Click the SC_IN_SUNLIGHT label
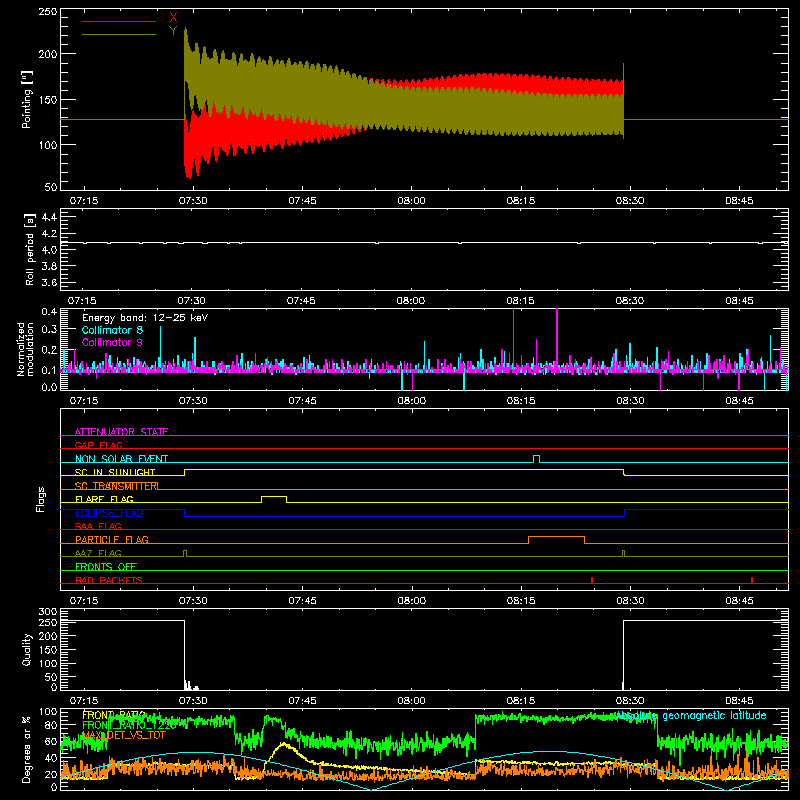The width and height of the screenshot is (800, 800). 115,472
